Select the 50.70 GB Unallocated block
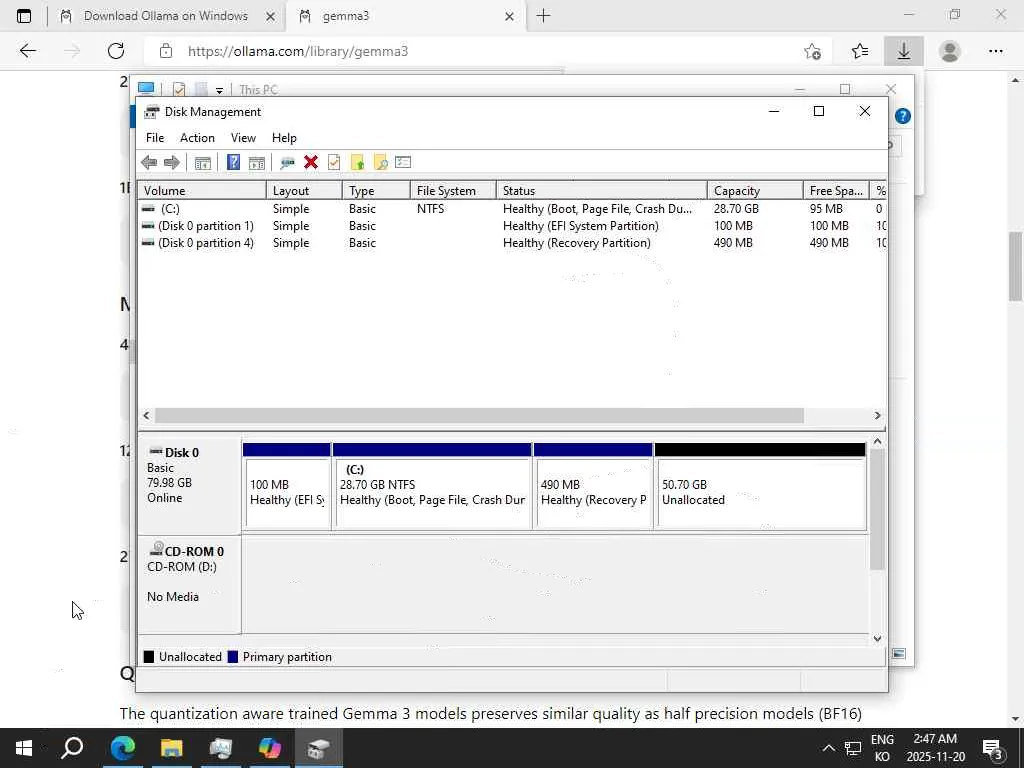The height and width of the screenshot is (768, 1024). point(760,487)
